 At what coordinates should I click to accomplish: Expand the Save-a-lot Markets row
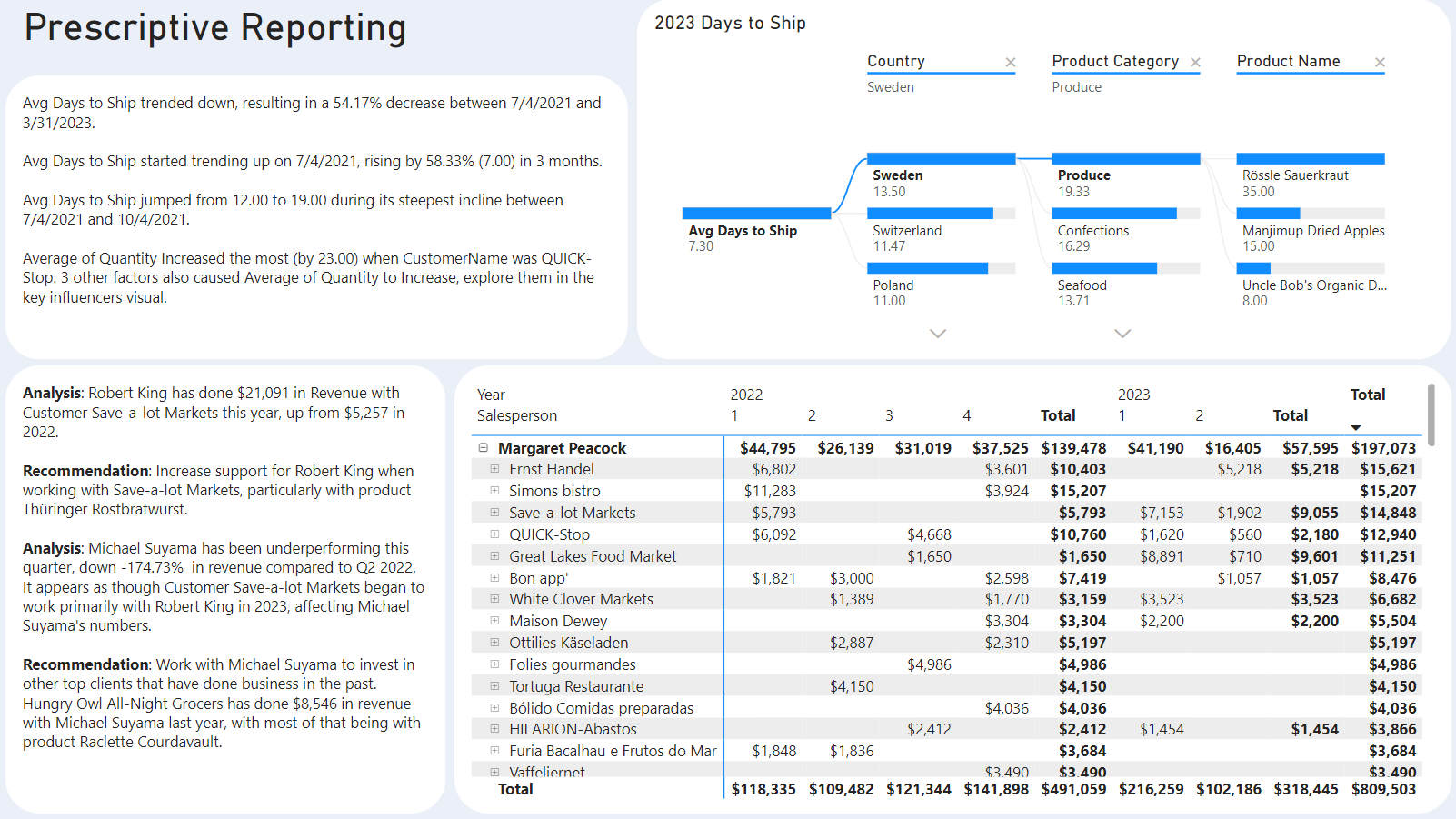(494, 513)
